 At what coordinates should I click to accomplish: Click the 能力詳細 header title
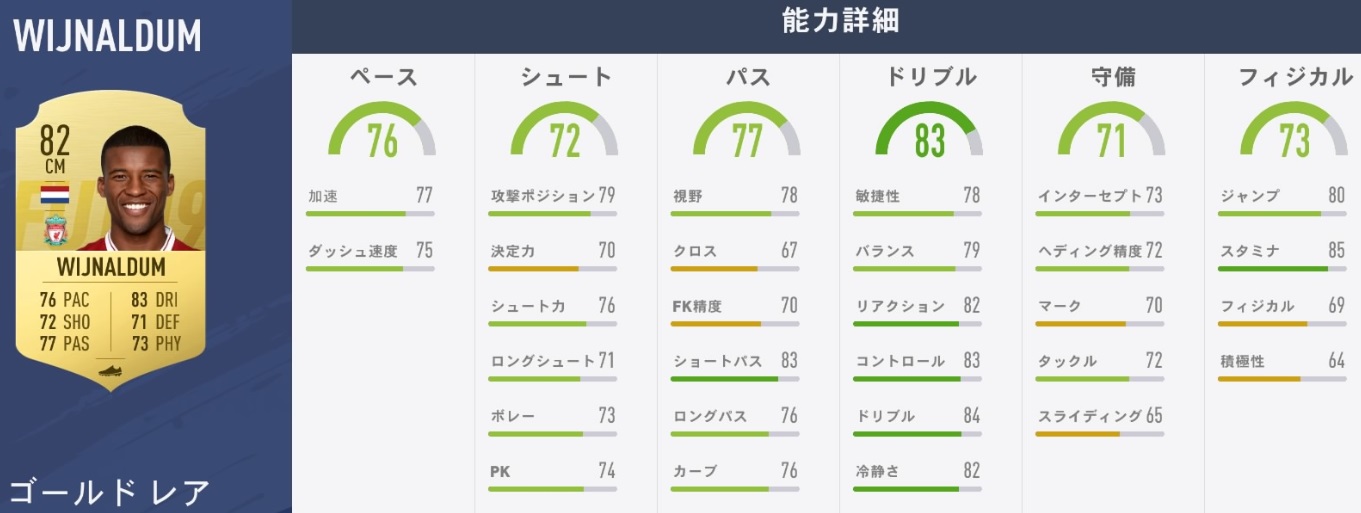click(827, 21)
